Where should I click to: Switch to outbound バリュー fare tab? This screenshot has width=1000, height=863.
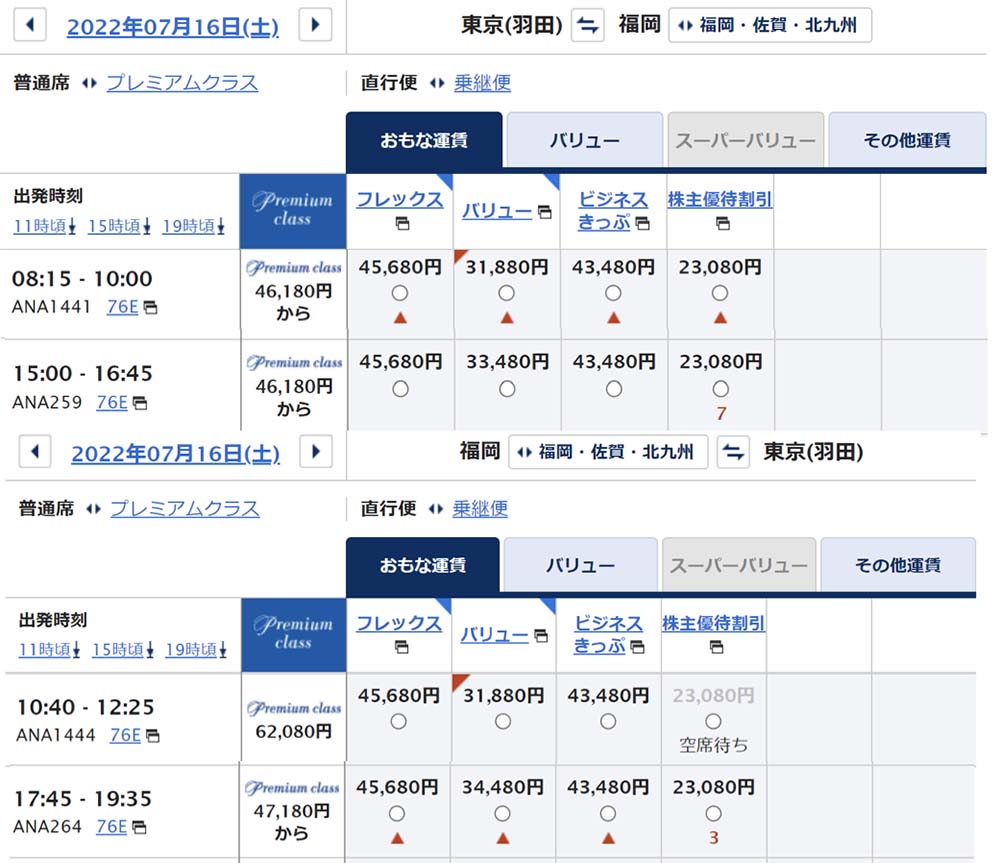(584, 140)
